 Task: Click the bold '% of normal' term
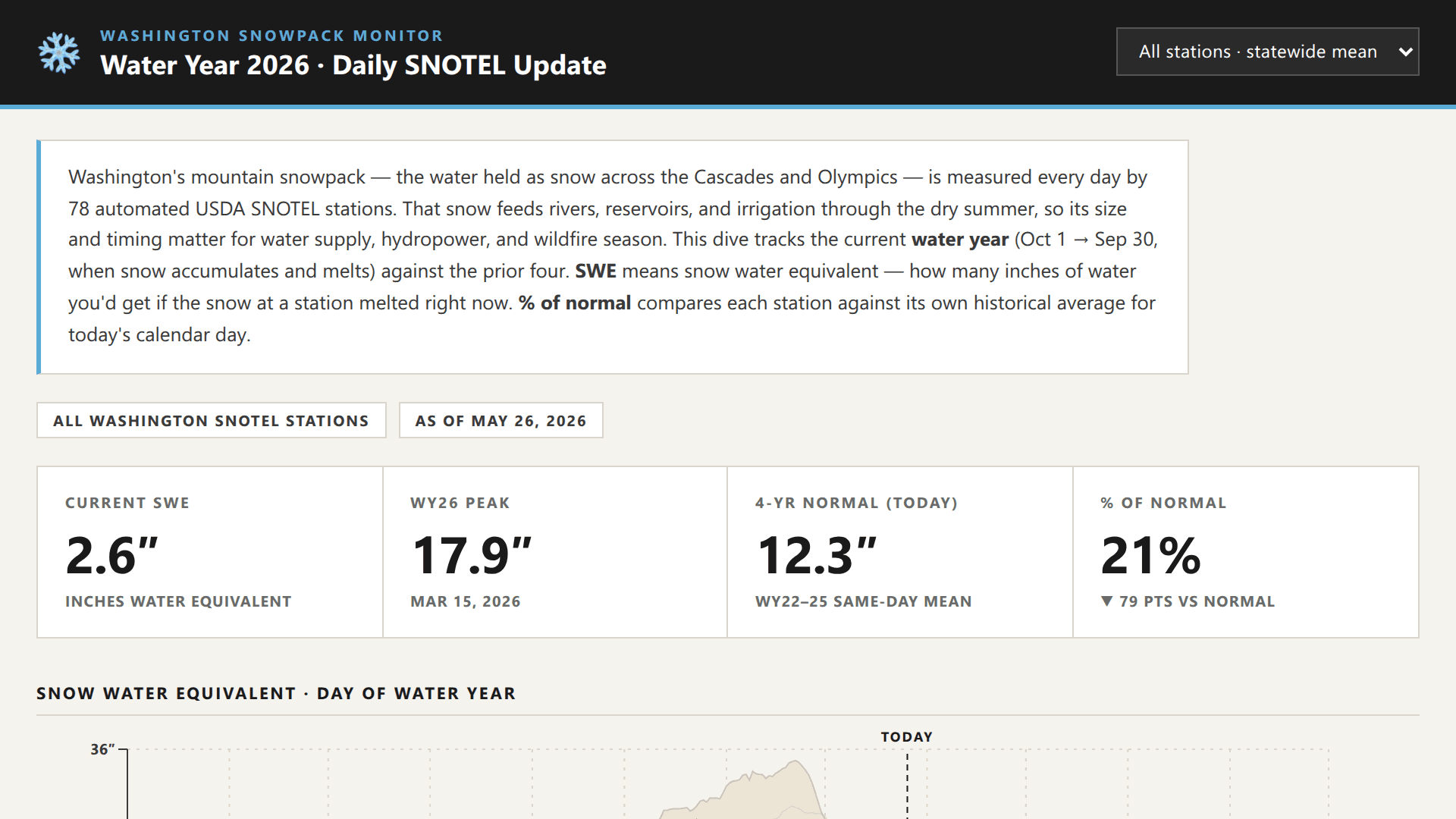point(575,303)
